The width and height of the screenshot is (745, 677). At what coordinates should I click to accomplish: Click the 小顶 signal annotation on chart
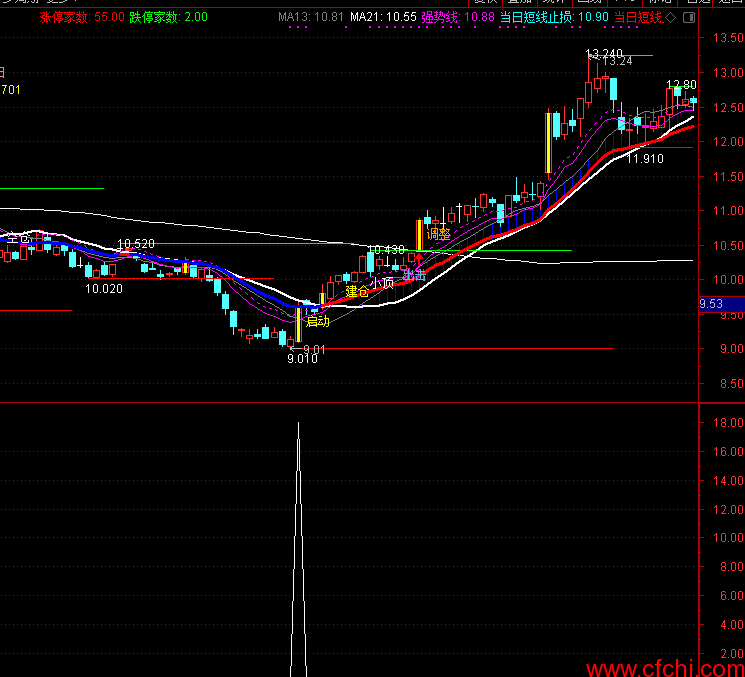[x=382, y=283]
